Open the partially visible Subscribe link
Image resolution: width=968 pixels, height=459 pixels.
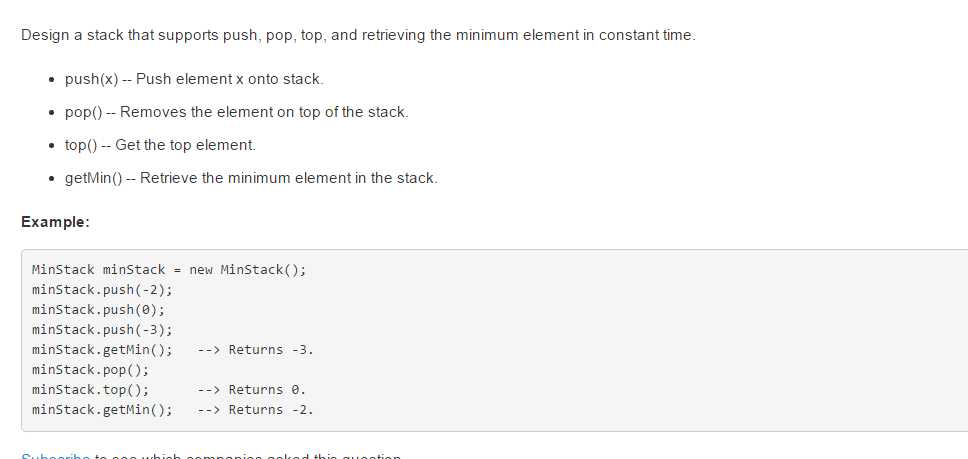(56, 457)
